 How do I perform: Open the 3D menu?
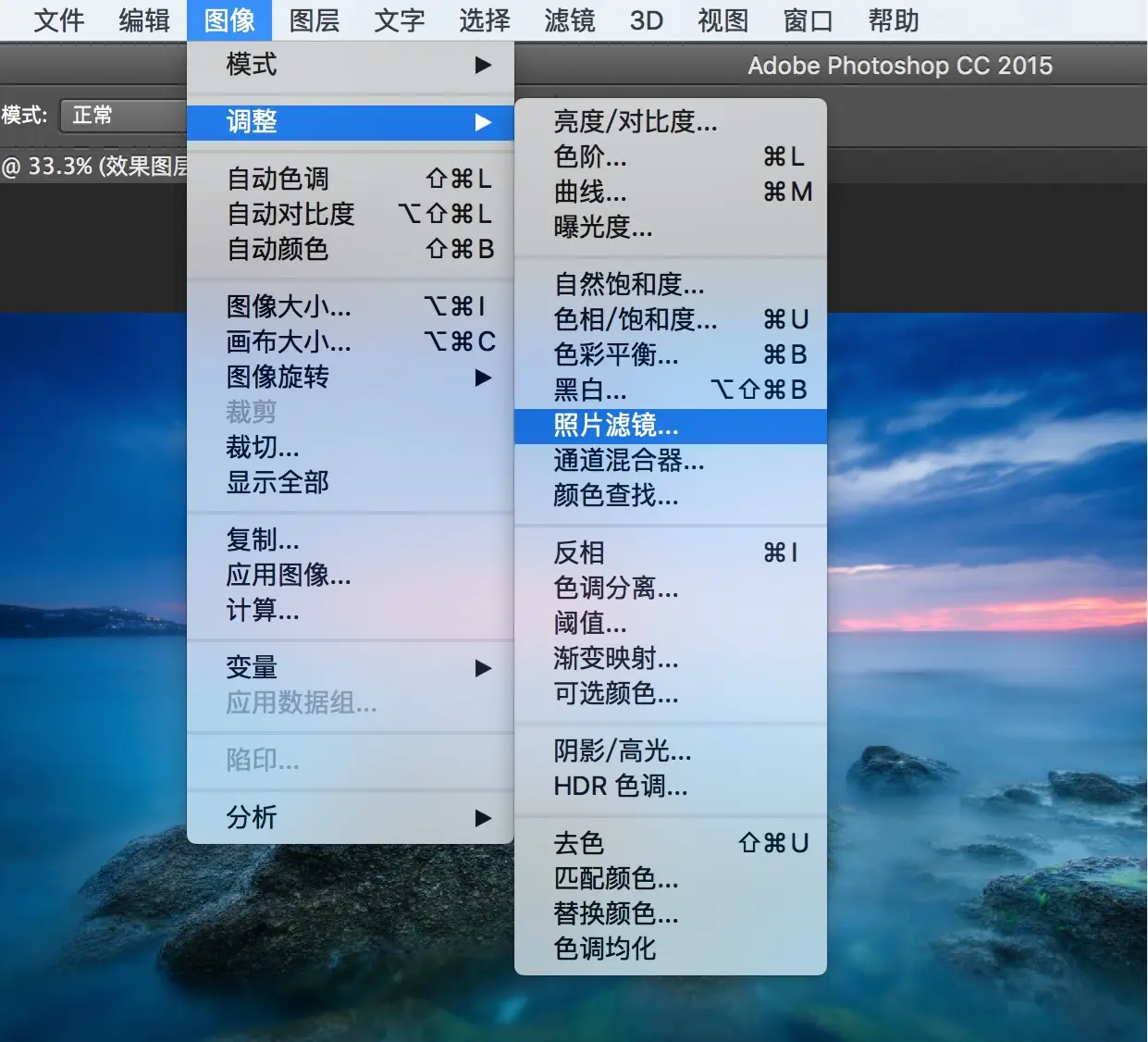(647, 20)
